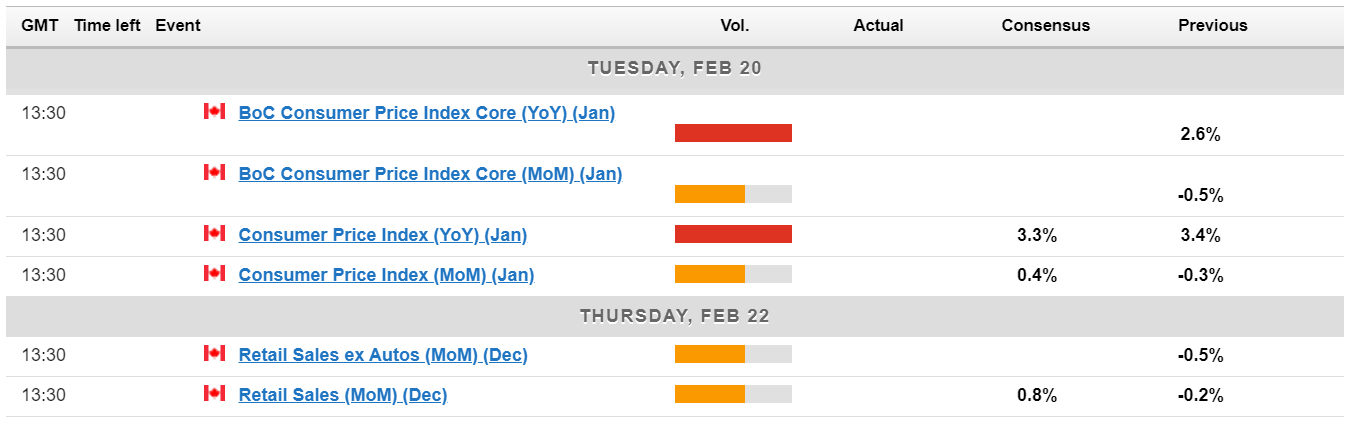The width and height of the screenshot is (1348, 424).
Task: Click red volatility bar for Consumer Price Index YoY
Action: pyautogui.click(x=733, y=234)
